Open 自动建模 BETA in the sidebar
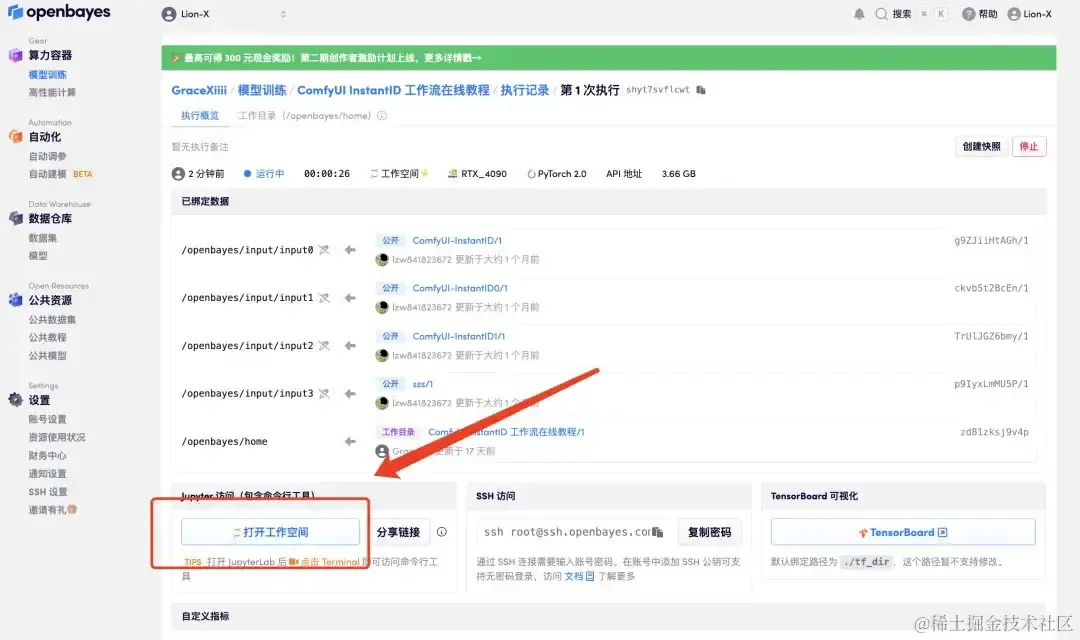1080x640 pixels. point(61,174)
